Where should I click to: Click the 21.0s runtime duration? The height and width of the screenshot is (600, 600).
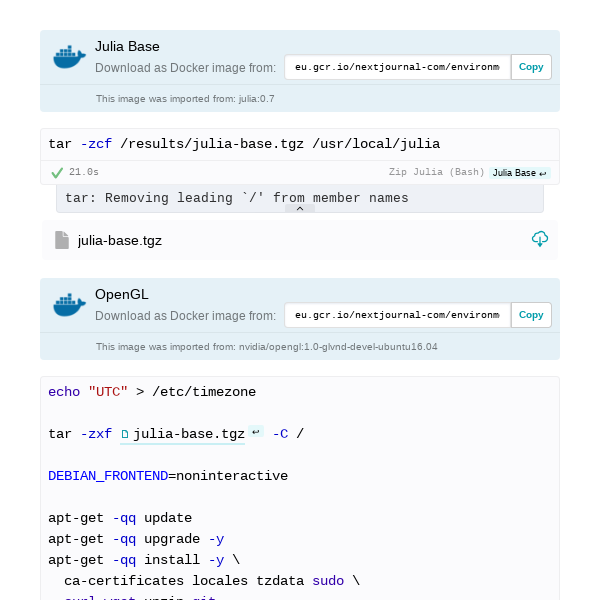[x=84, y=172]
